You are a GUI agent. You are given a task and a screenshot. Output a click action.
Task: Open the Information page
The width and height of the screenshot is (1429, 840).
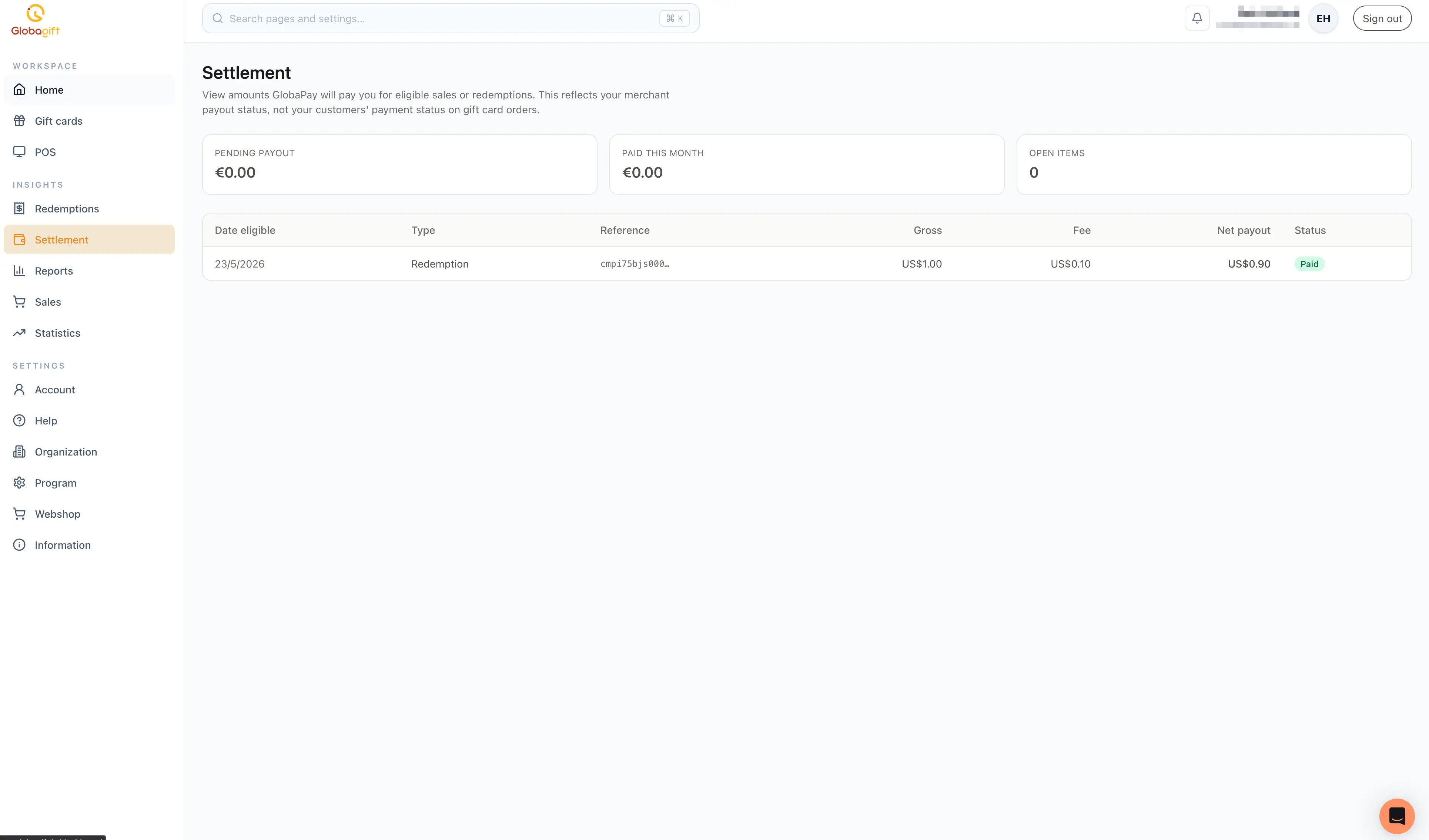point(89,545)
